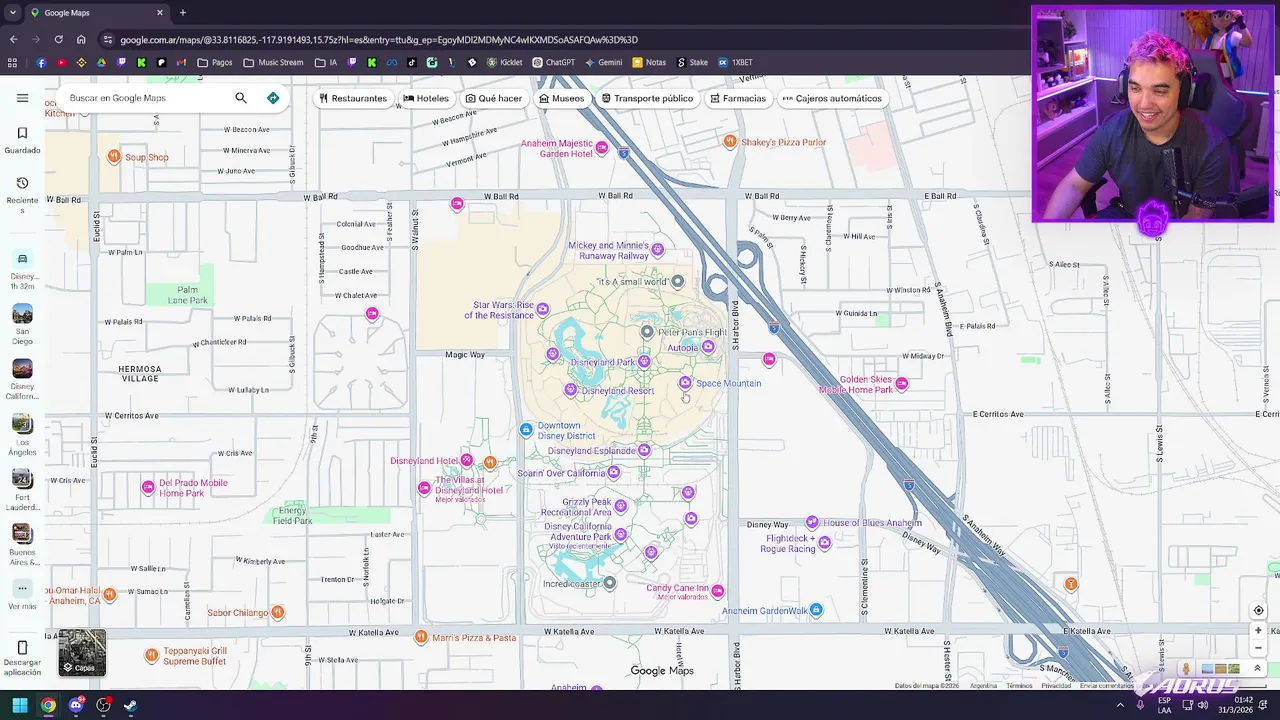Screen dimensions: 1280x720
Task: Click the Autopia map pin
Action: (x=708, y=347)
